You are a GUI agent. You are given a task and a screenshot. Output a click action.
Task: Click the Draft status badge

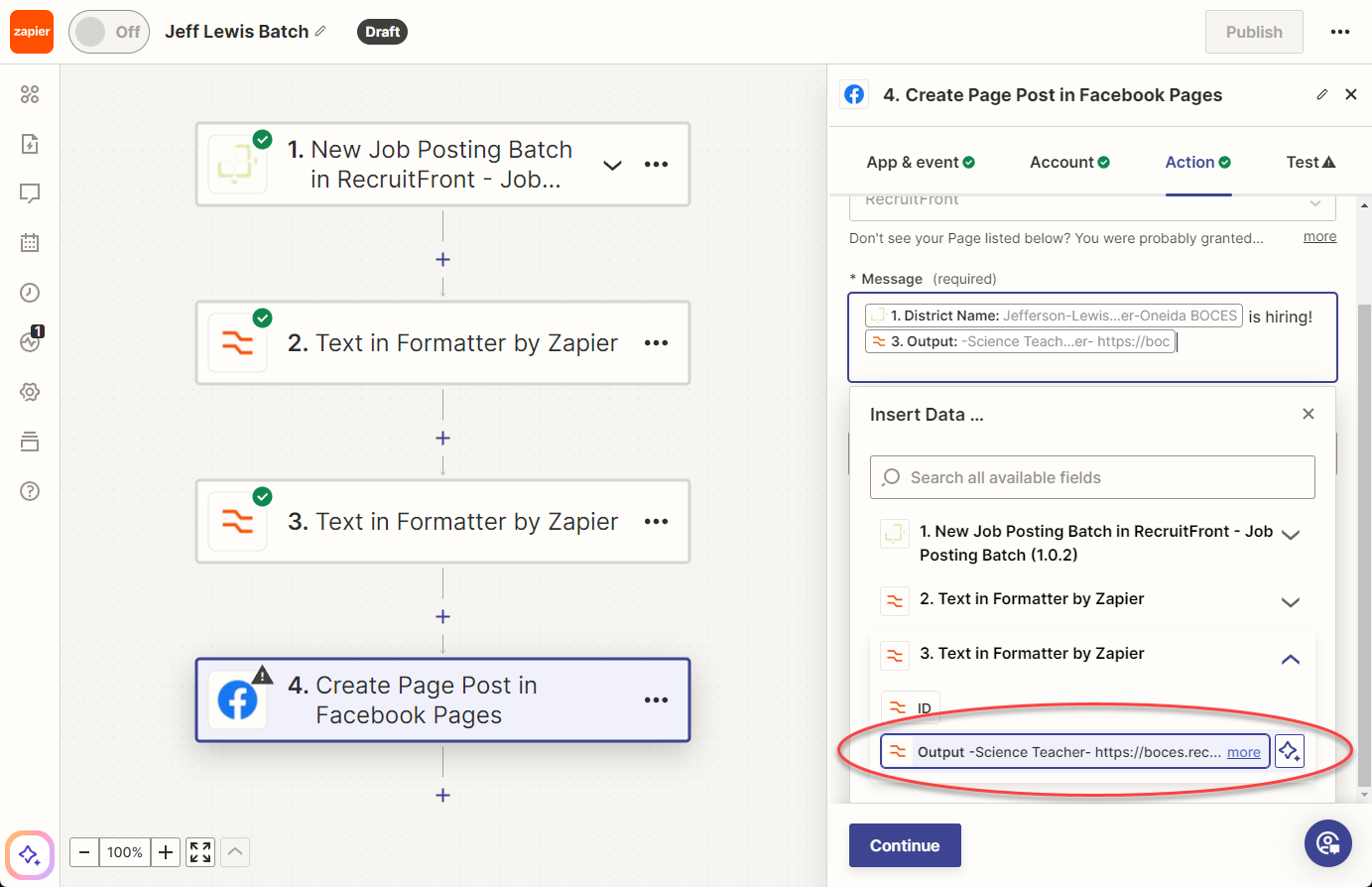click(x=382, y=32)
